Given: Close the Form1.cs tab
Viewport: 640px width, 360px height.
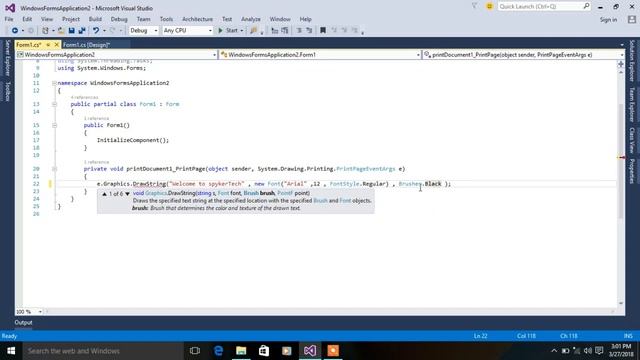Looking at the screenshot, I should [56, 44].
